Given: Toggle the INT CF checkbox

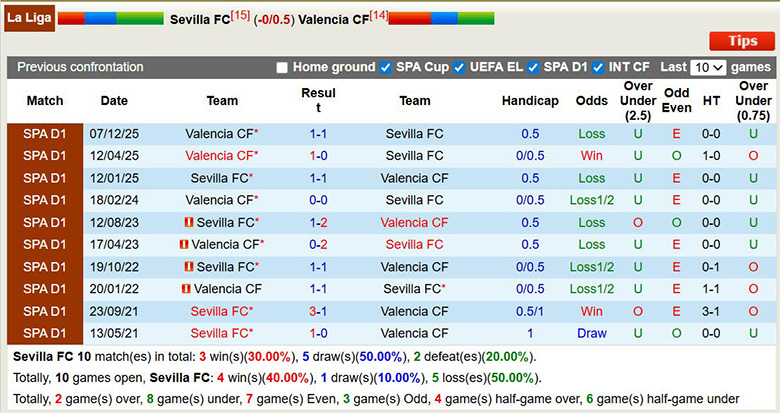Looking at the screenshot, I should (x=598, y=67).
